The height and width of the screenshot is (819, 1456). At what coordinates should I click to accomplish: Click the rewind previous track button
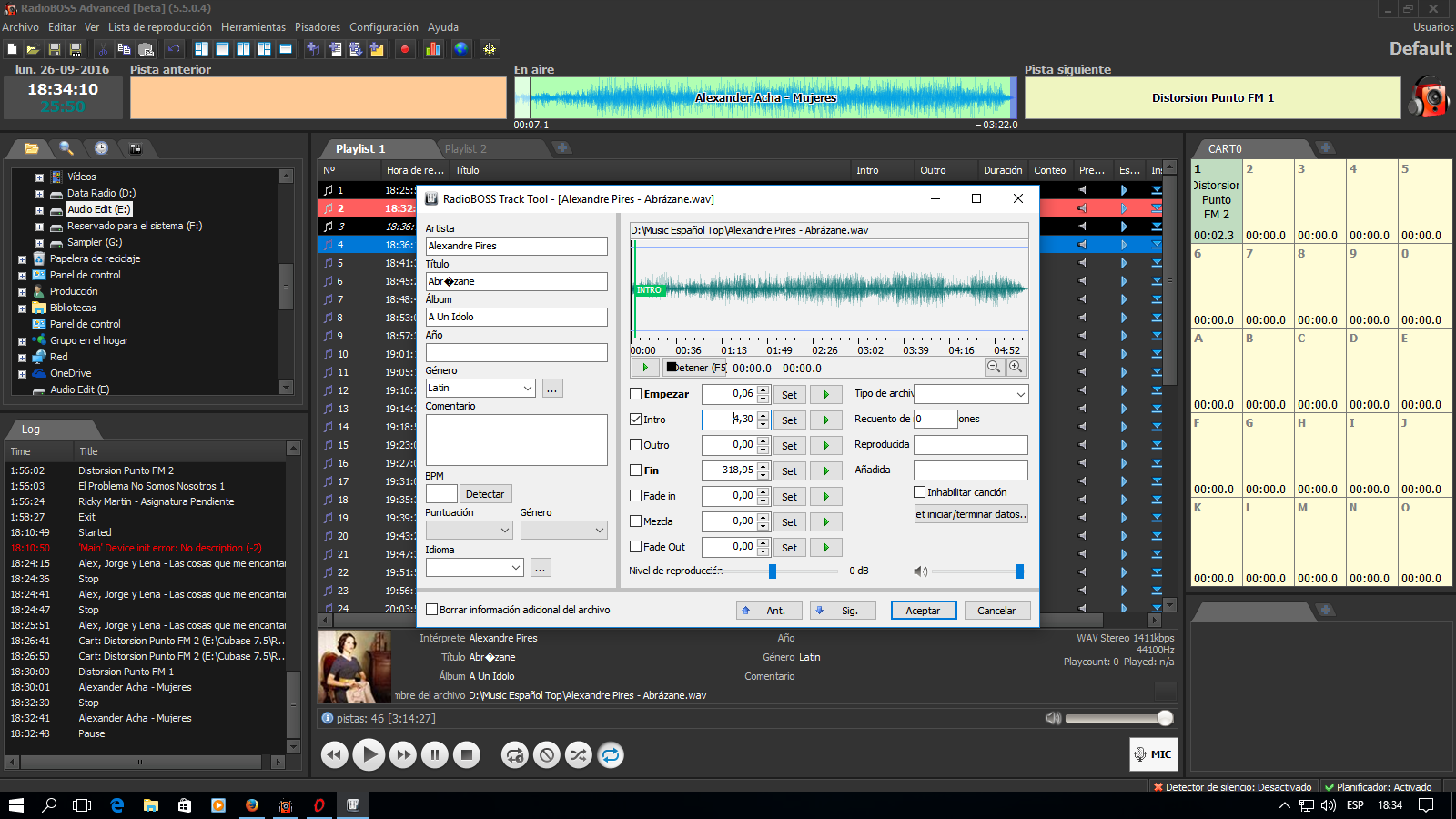click(335, 754)
